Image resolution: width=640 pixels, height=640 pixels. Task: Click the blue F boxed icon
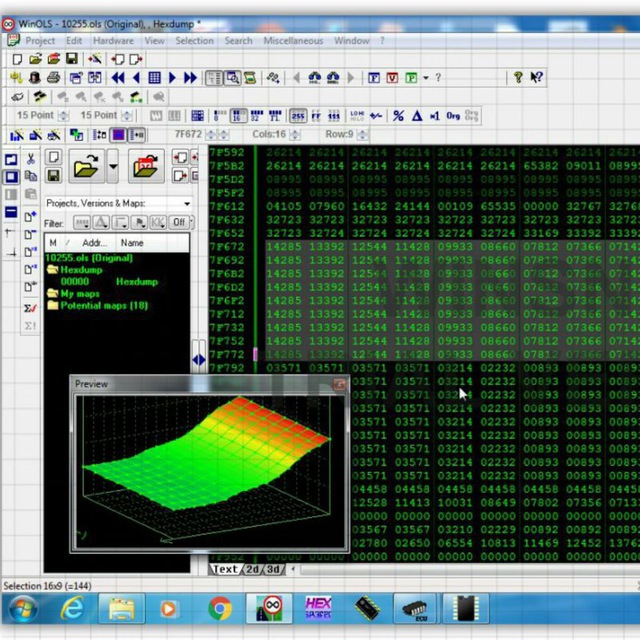click(374, 78)
